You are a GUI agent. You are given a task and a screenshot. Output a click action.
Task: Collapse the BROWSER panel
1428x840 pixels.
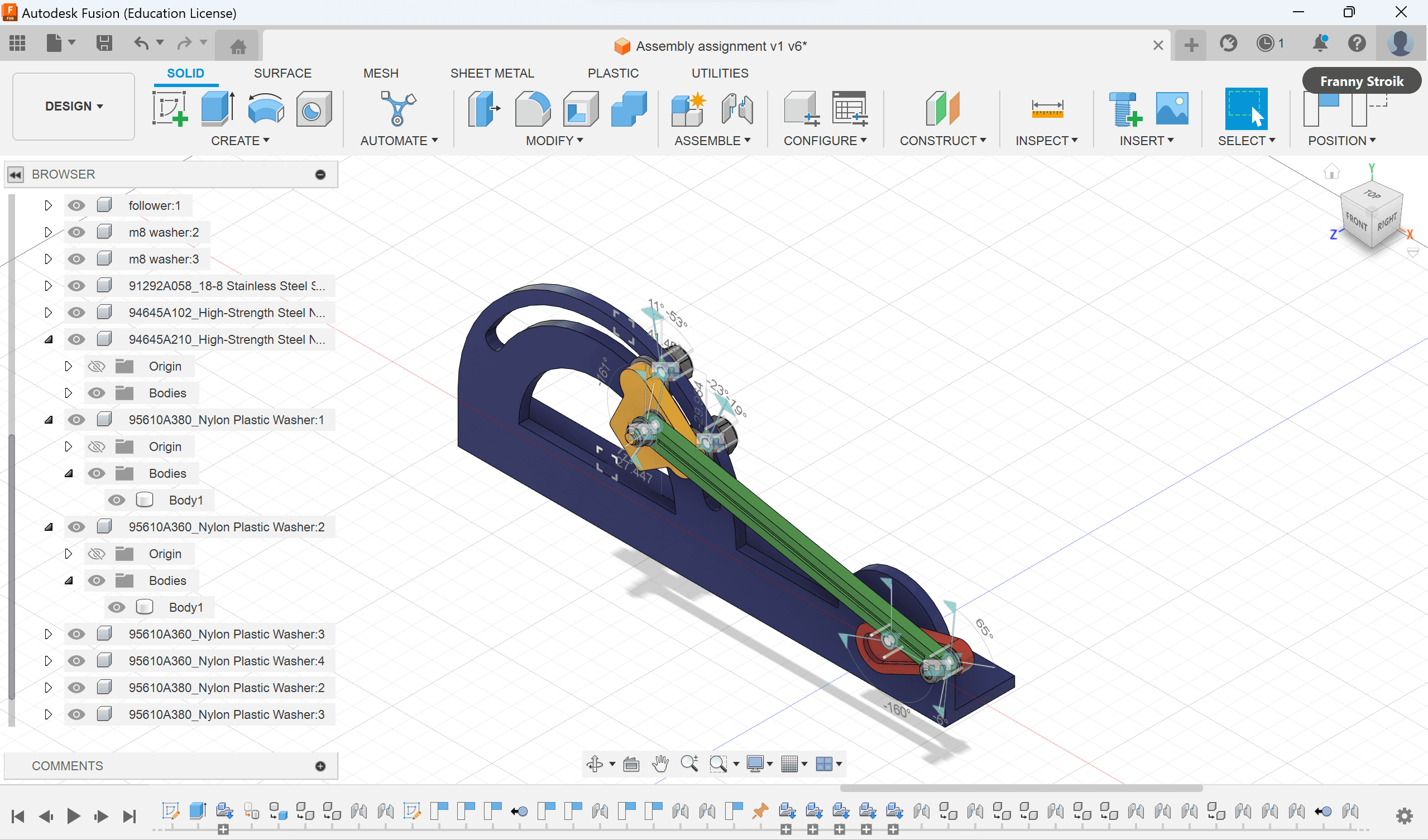15,174
